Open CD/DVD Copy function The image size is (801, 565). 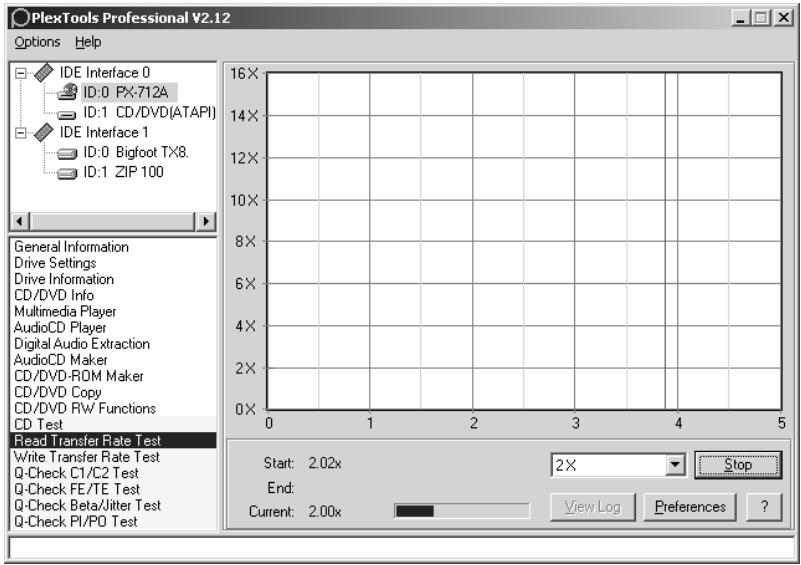pos(57,392)
